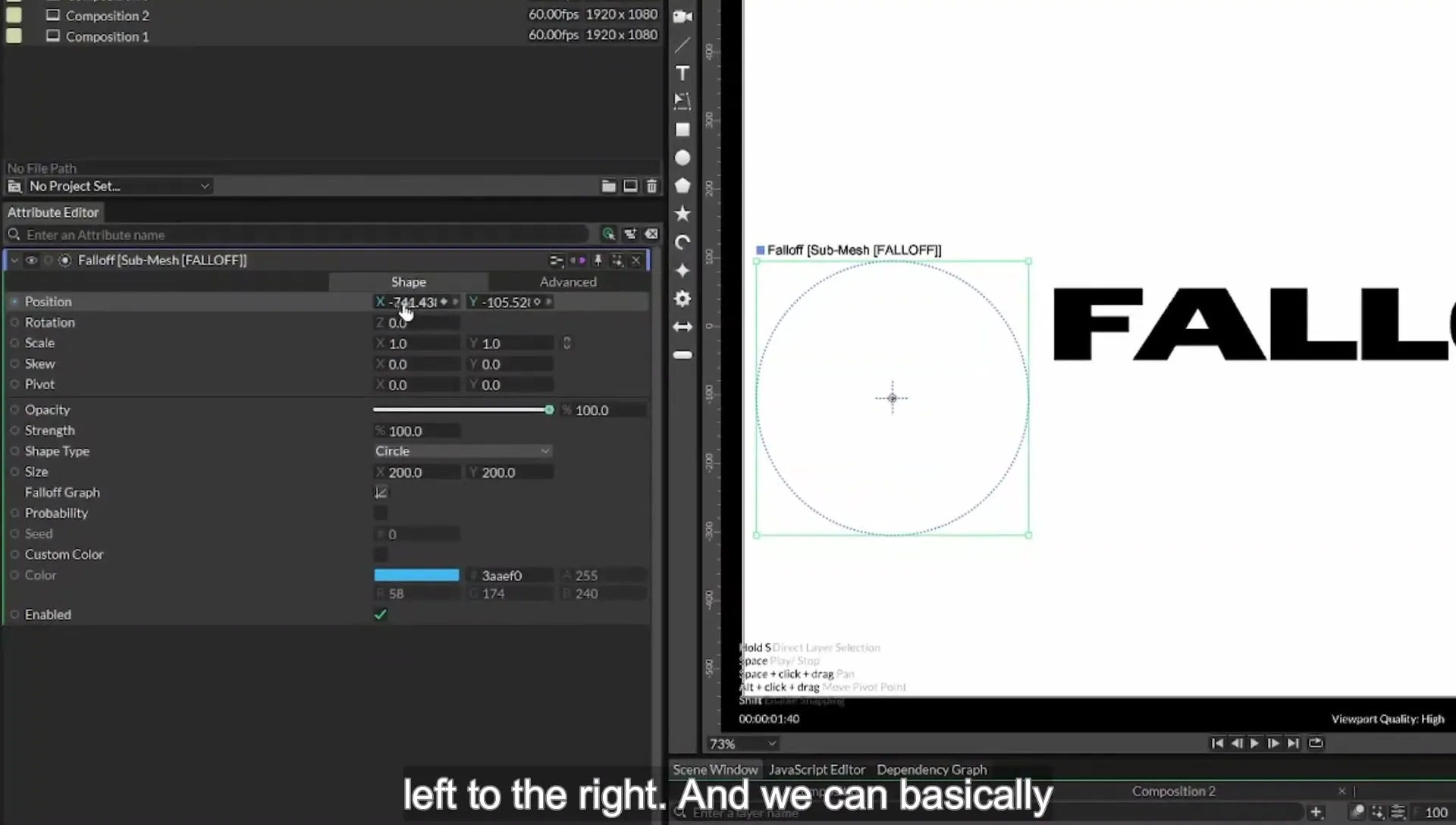
Task: Open the Dependency Graph tab
Action: click(932, 770)
